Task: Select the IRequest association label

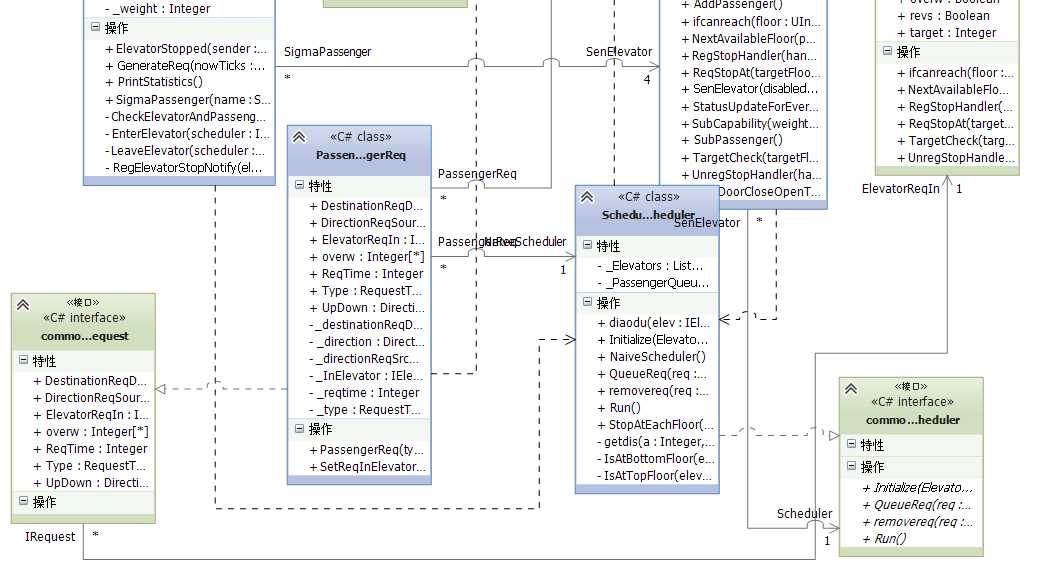Action: pos(50,536)
